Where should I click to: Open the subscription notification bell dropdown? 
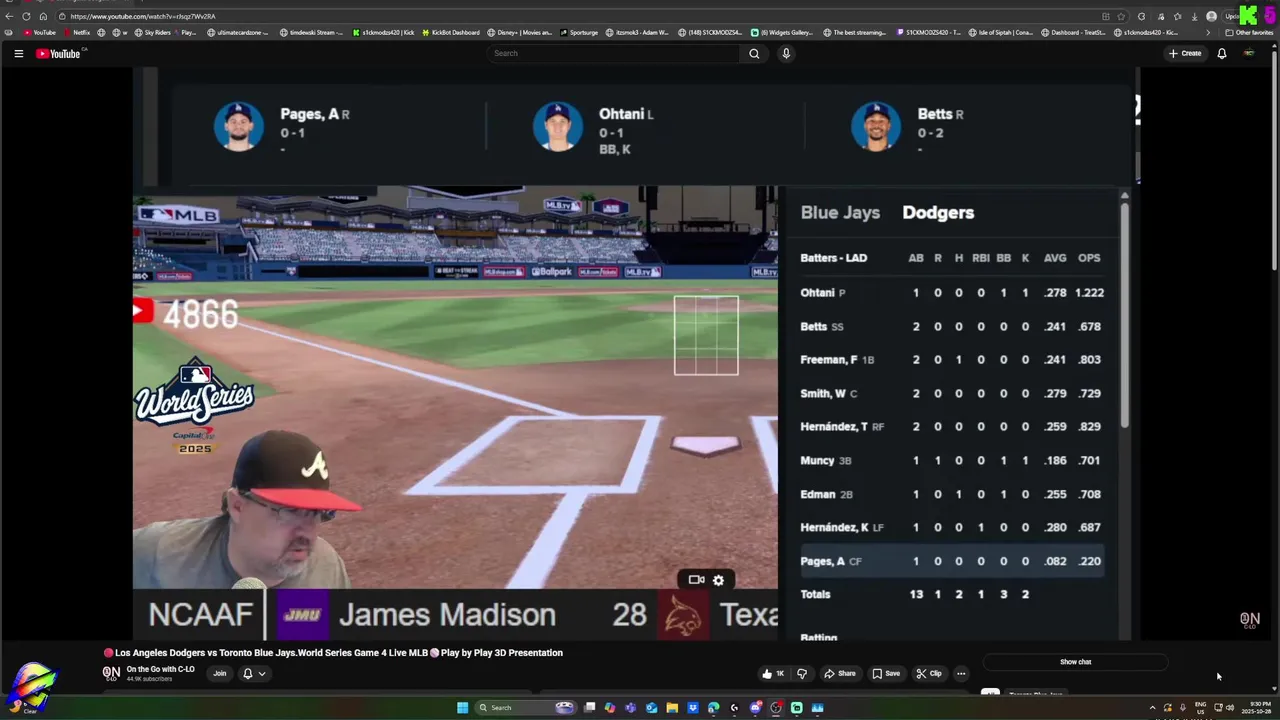254,674
